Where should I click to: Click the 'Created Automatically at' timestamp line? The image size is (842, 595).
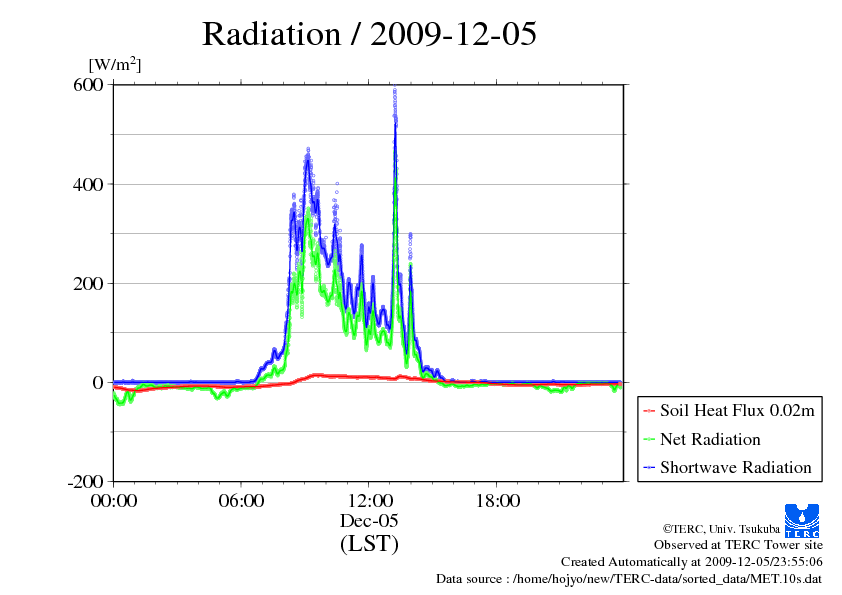point(692,562)
